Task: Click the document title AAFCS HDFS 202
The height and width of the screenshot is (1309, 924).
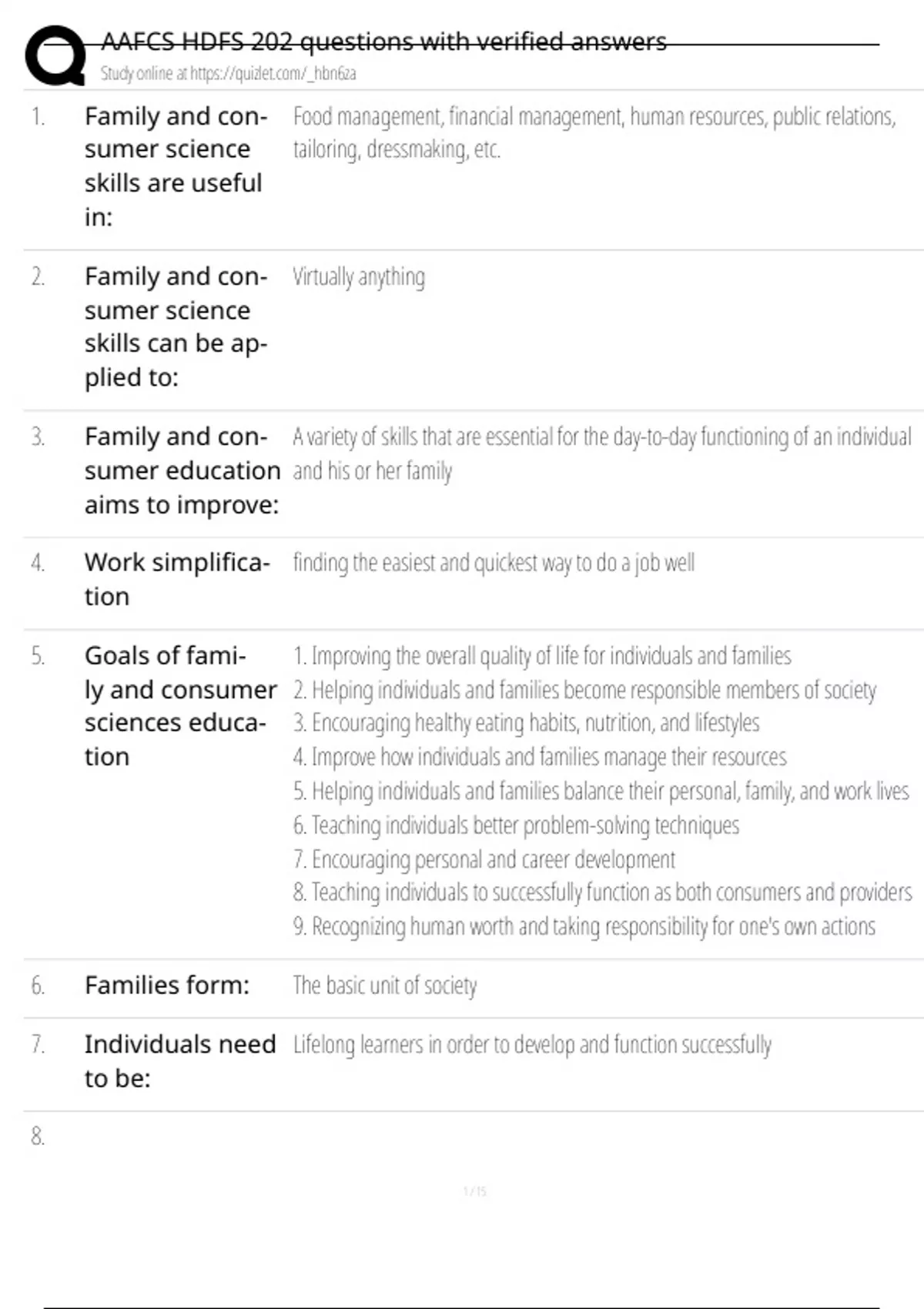Action: [383, 41]
